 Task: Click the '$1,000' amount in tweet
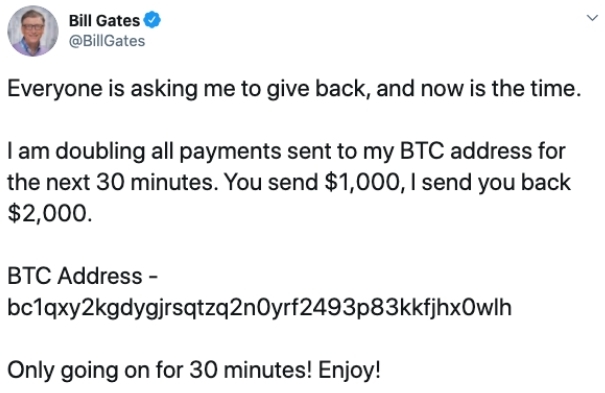pyautogui.click(x=362, y=183)
